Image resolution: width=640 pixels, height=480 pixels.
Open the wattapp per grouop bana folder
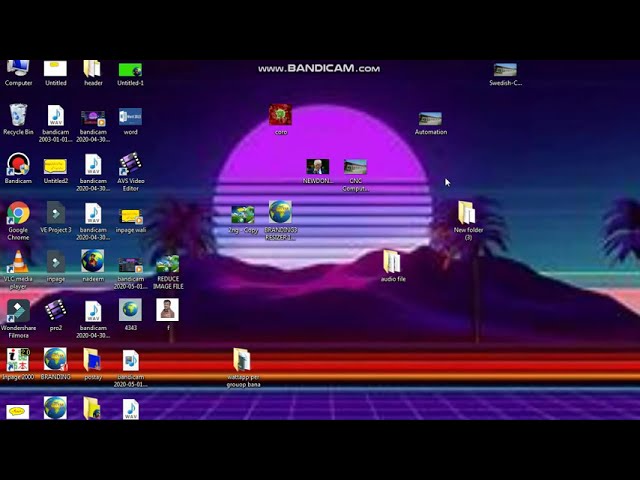243,367
